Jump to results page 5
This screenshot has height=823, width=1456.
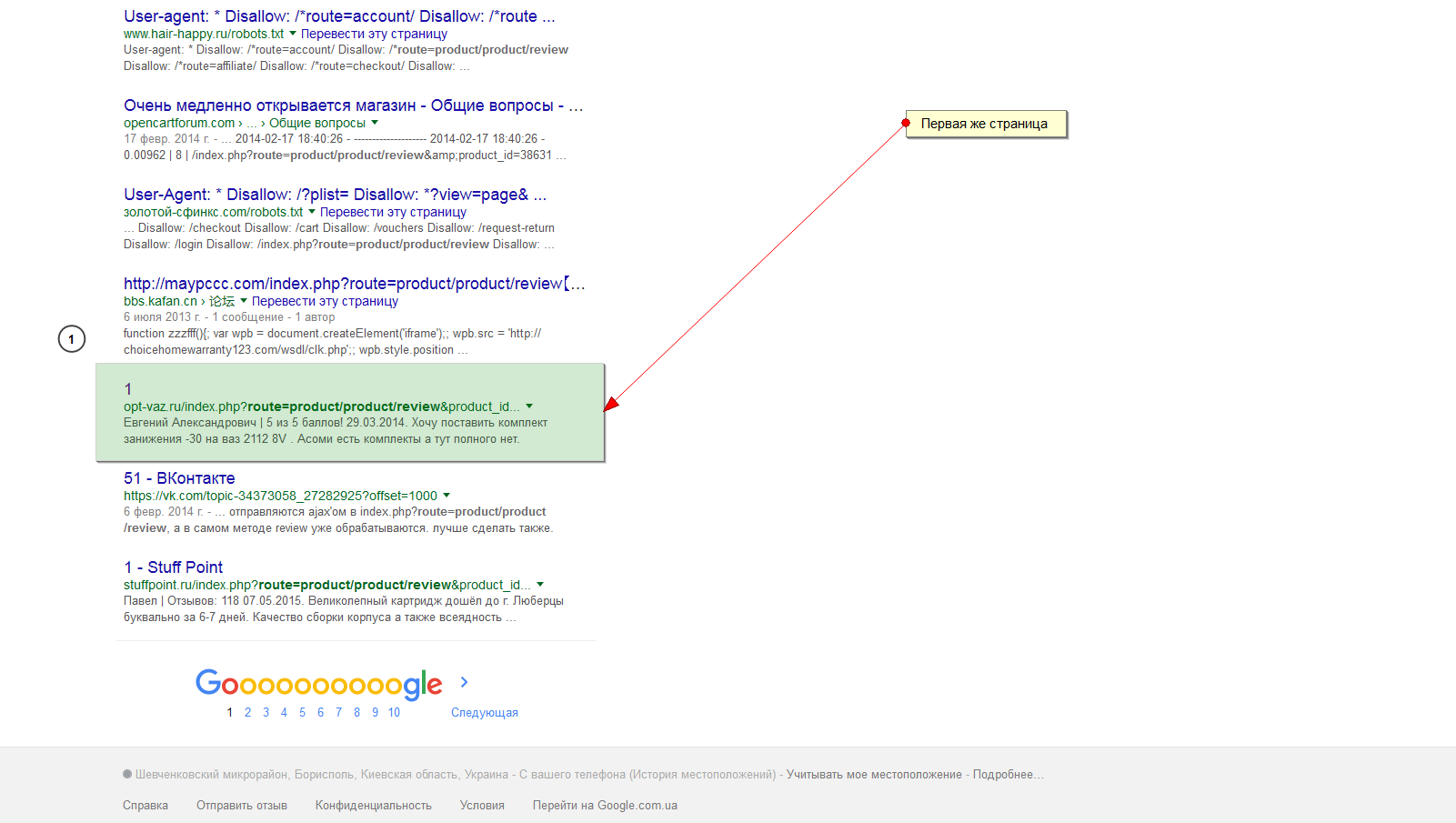302,713
